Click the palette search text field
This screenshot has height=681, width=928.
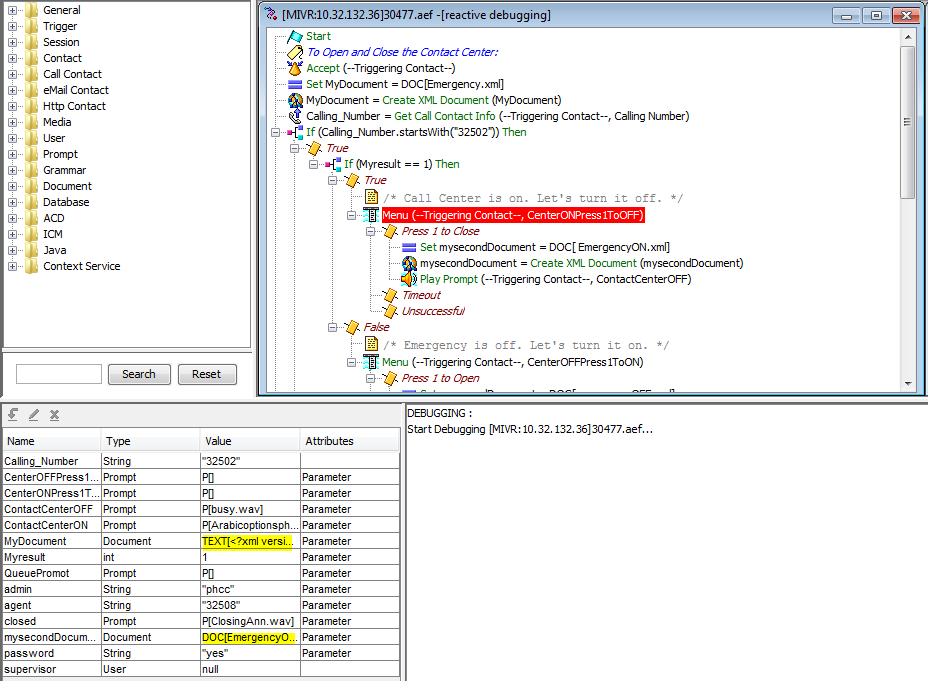[x=59, y=374]
